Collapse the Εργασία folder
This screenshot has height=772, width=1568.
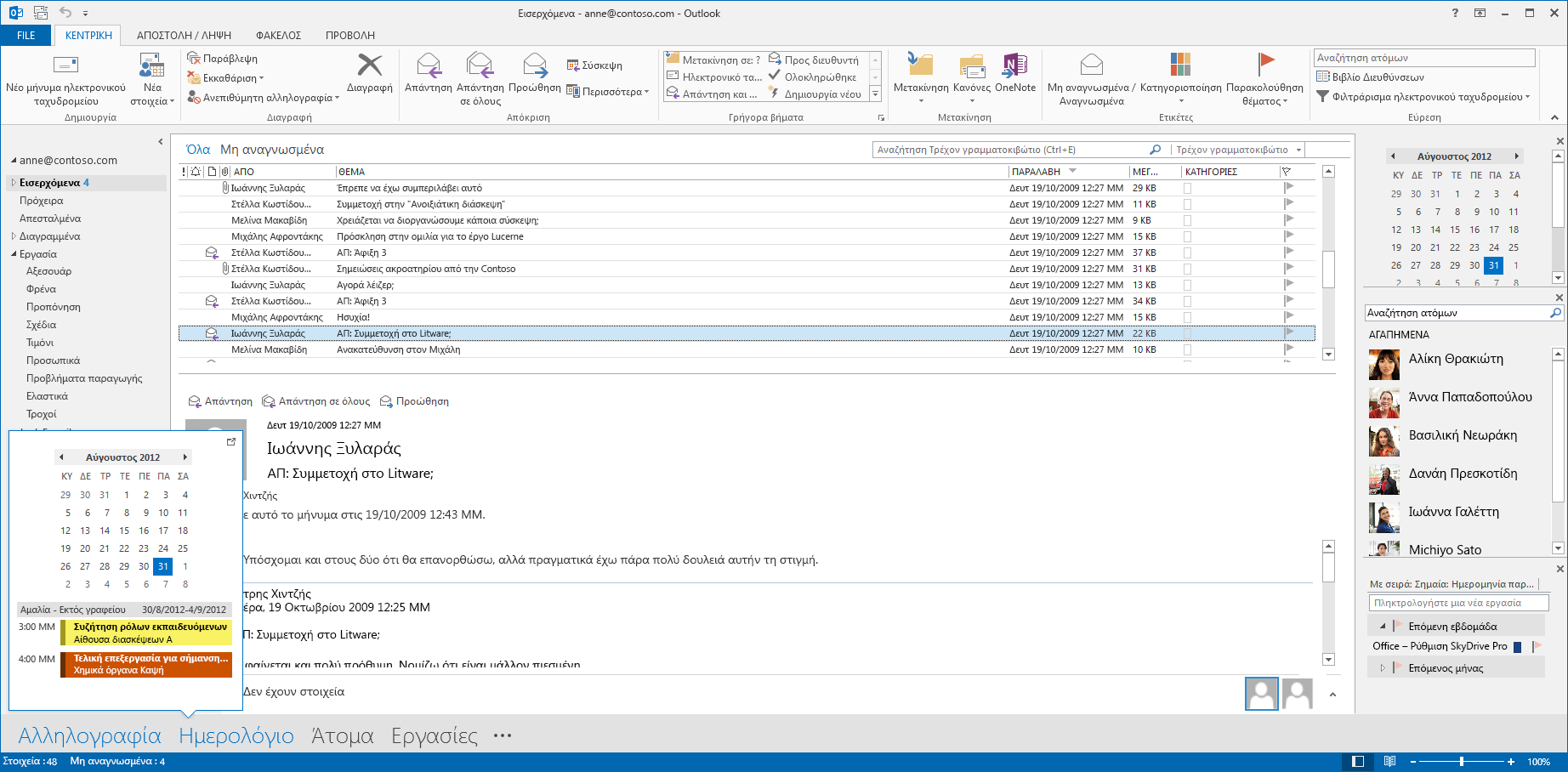tap(14, 254)
